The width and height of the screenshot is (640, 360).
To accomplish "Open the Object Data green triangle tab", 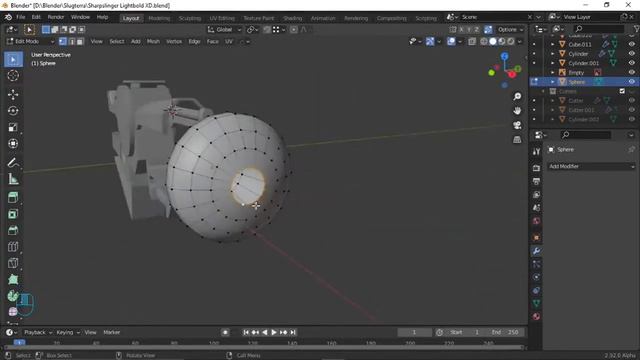I will [x=536, y=303].
